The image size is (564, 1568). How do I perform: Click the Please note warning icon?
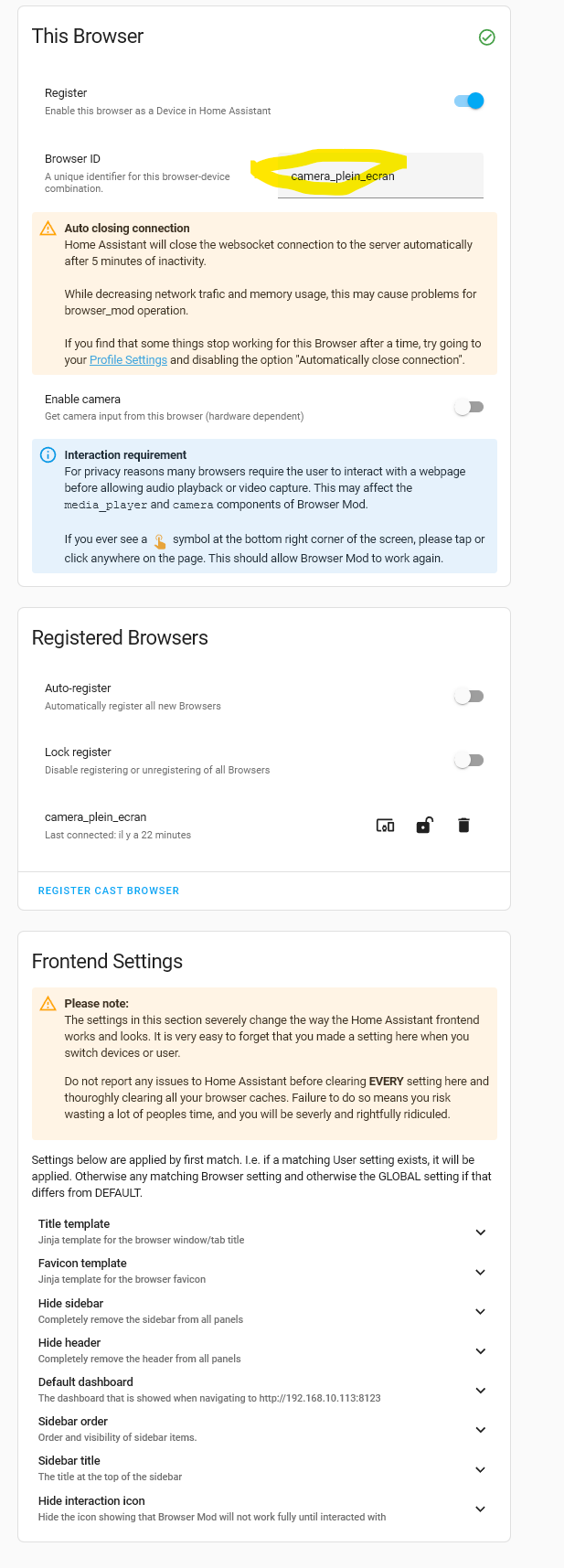pyautogui.click(x=48, y=1004)
